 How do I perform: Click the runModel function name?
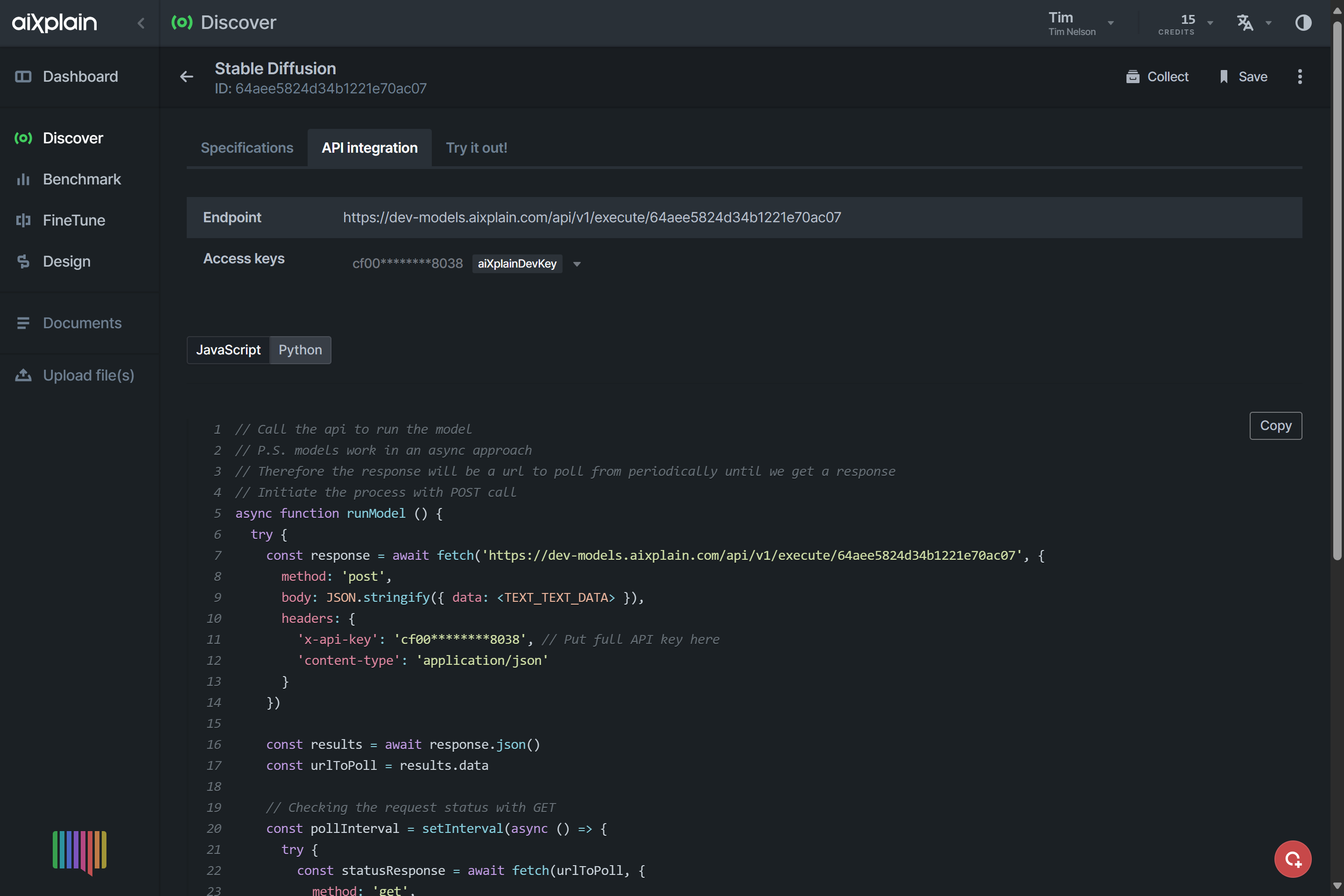(x=376, y=514)
